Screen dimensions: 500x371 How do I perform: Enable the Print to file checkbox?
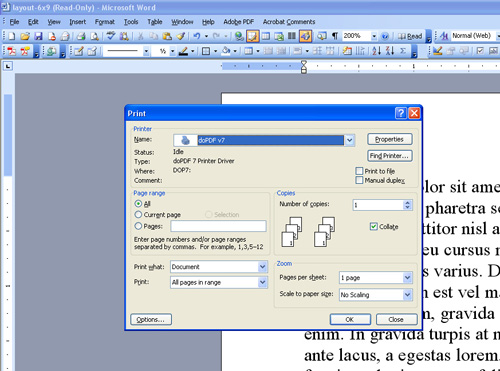point(359,171)
